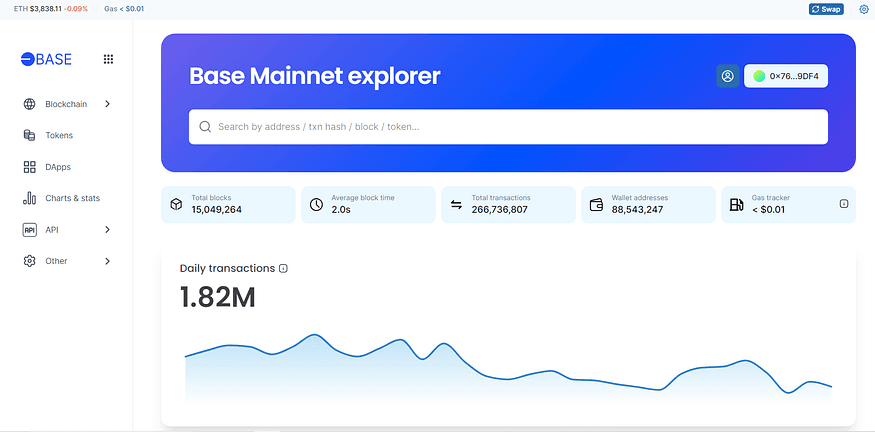
Task: Click the Base Mainnet explorer heading
Action: (315, 76)
